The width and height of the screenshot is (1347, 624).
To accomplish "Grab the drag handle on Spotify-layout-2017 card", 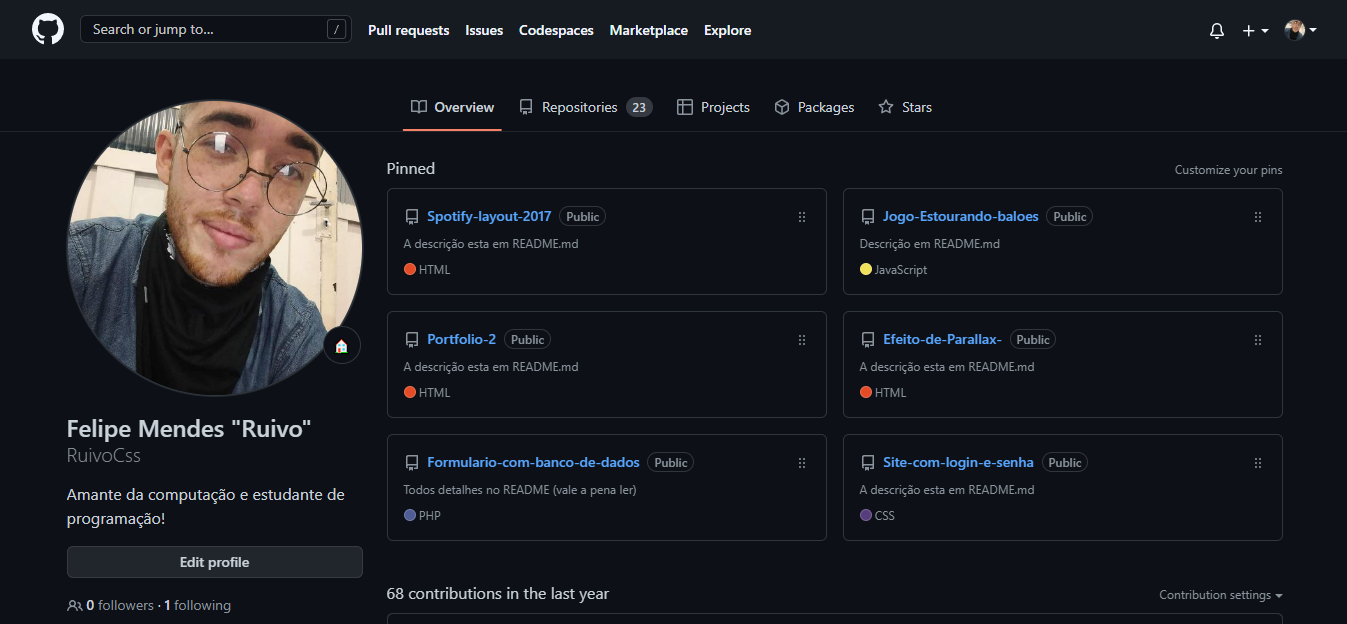I will pos(802,217).
